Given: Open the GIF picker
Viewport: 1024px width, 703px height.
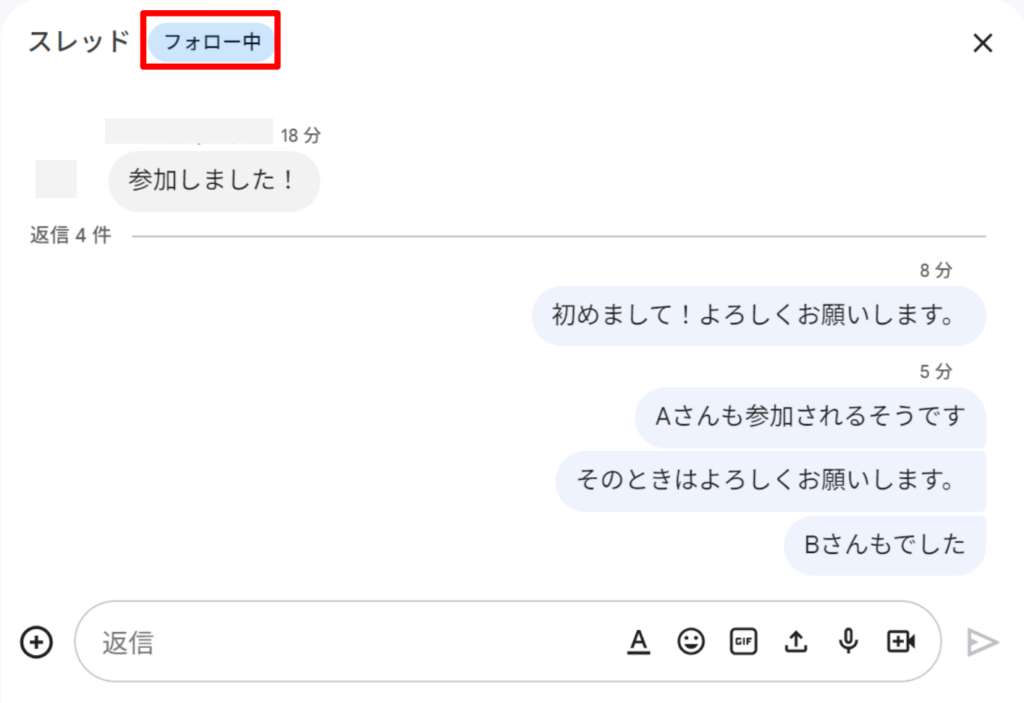Looking at the screenshot, I should click(742, 641).
